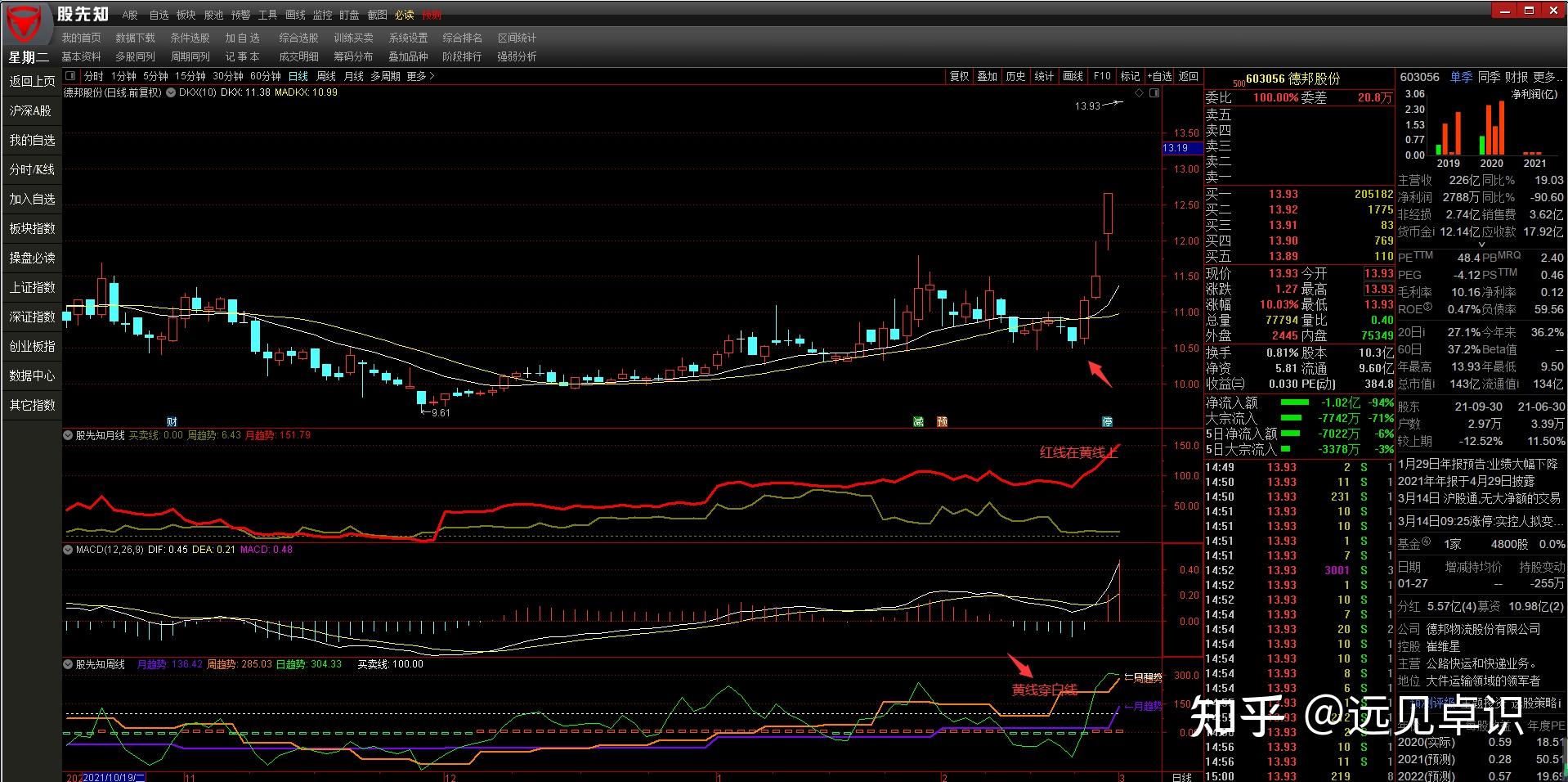Click 创业板指 in the sidebar
The height and width of the screenshot is (782, 1568).
pyautogui.click(x=32, y=346)
